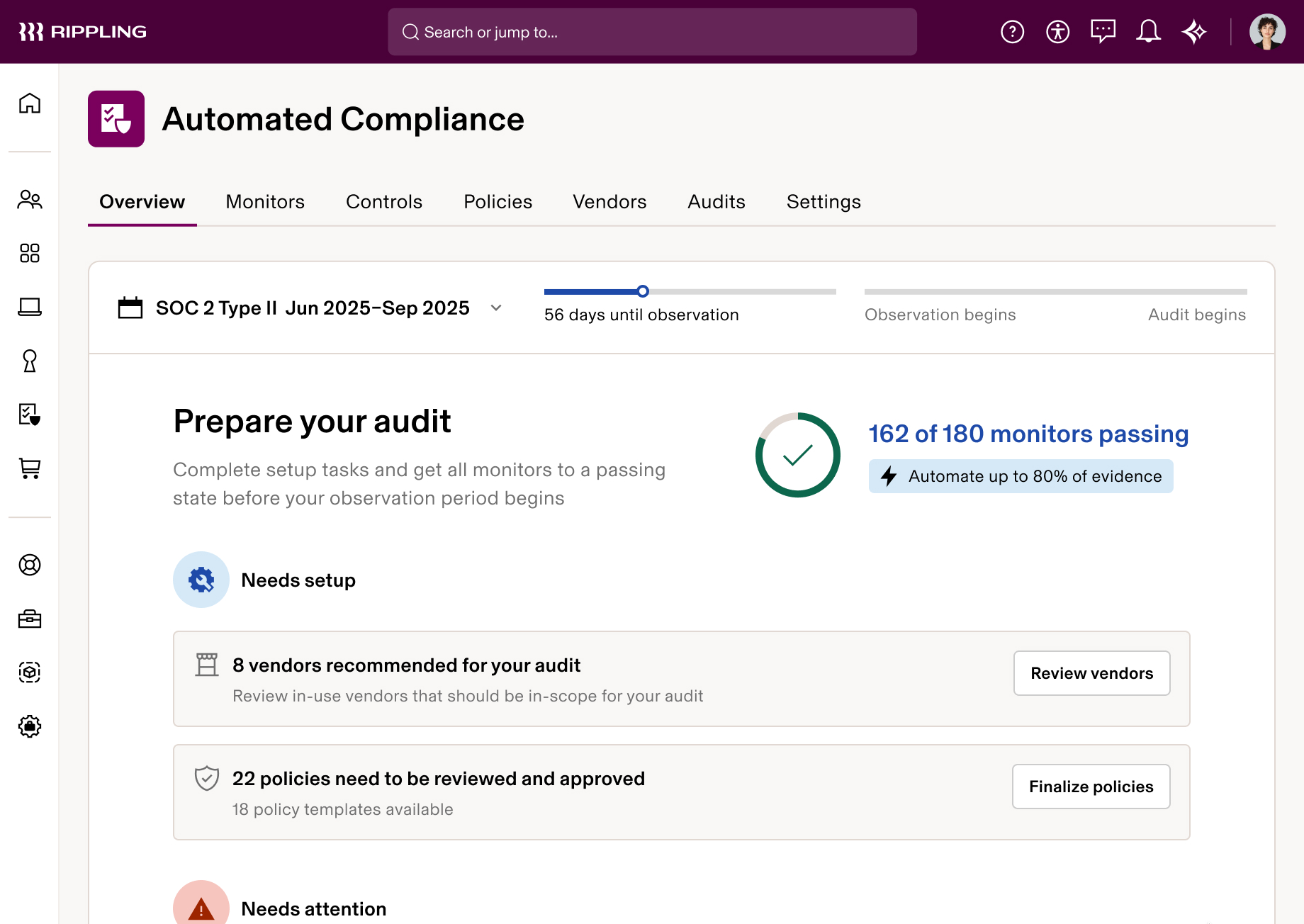
Task: Open the Home icon in the sidebar
Action: point(30,103)
